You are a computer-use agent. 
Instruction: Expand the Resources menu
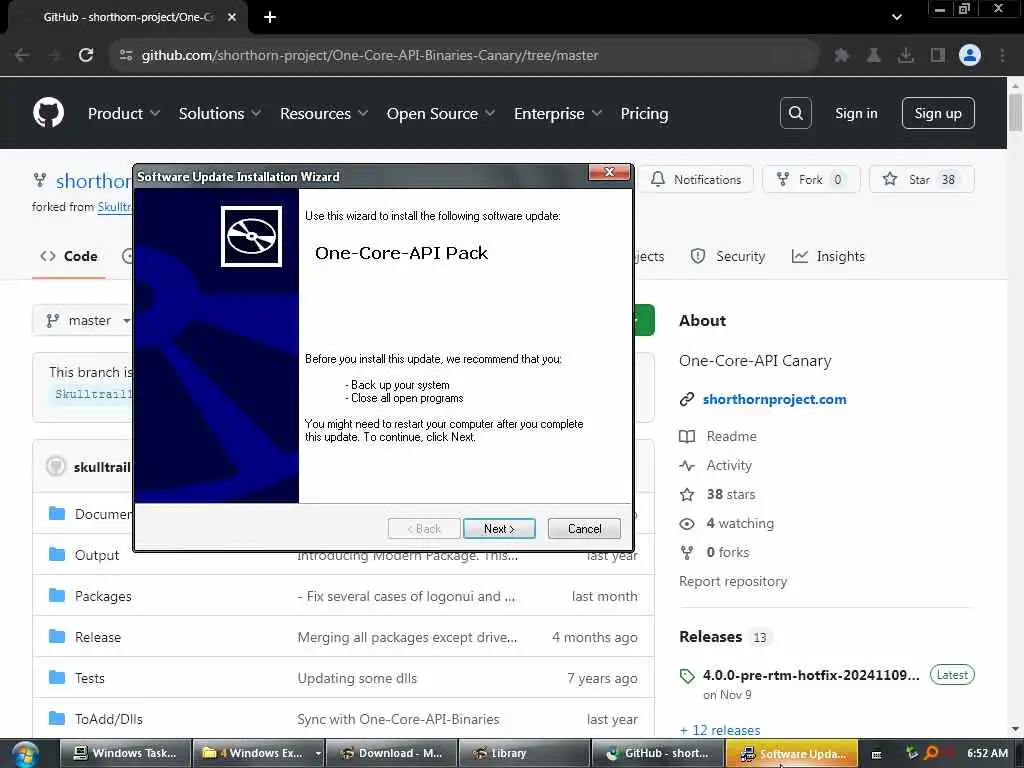coord(323,114)
